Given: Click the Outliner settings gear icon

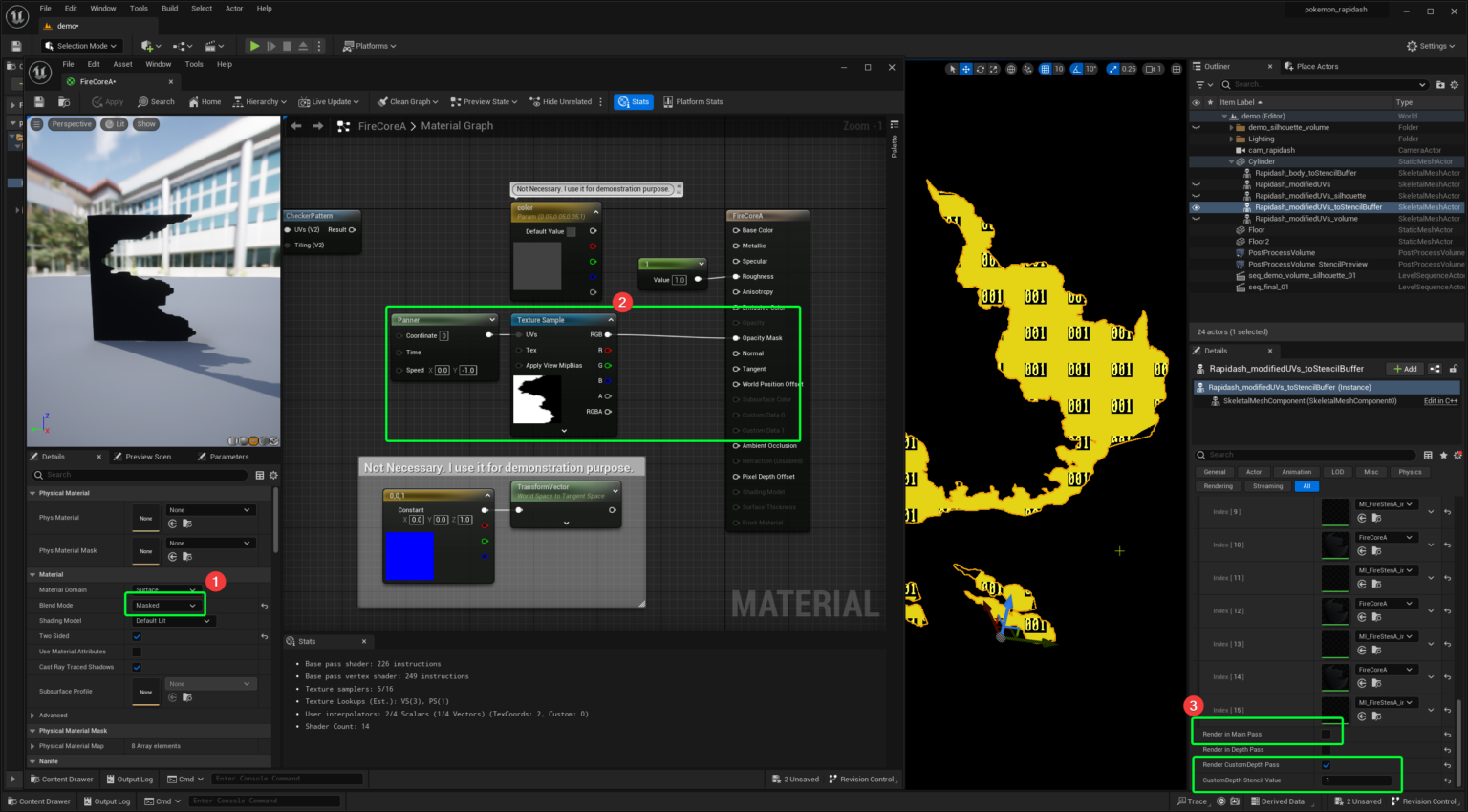Looking at the screenshot, I should 1455,85.
